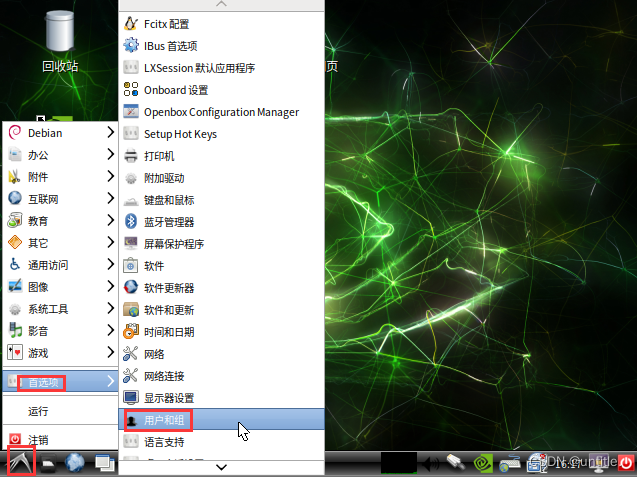This screenshot has height=477, width=637.
Task: Expand the 游戏 submenu arrow
Action: 110,352
